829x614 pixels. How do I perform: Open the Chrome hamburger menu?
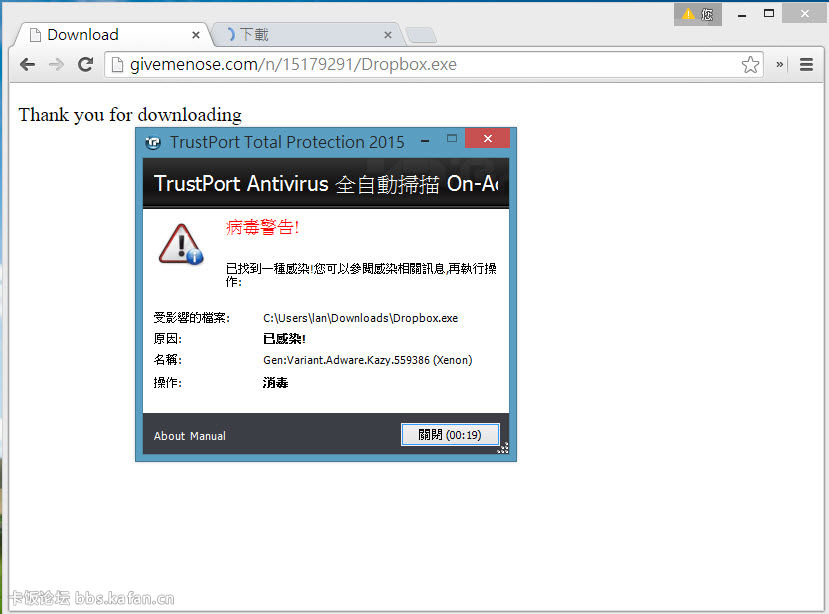pos(806,65)
